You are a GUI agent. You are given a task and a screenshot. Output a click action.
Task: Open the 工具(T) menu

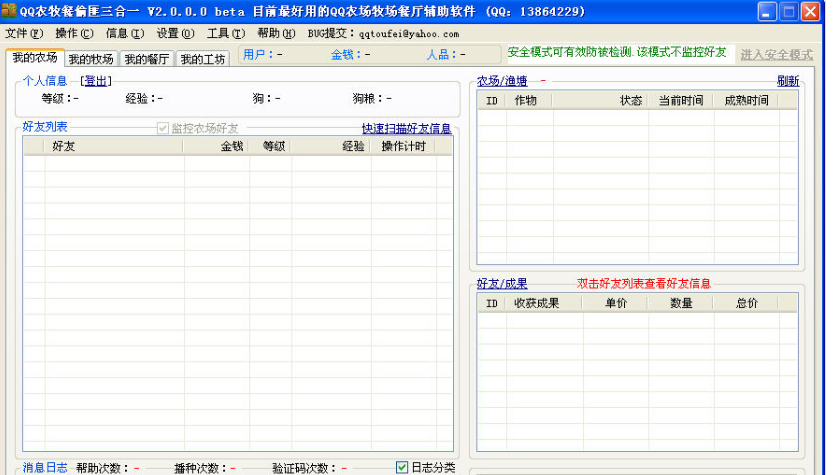point(226,34)
